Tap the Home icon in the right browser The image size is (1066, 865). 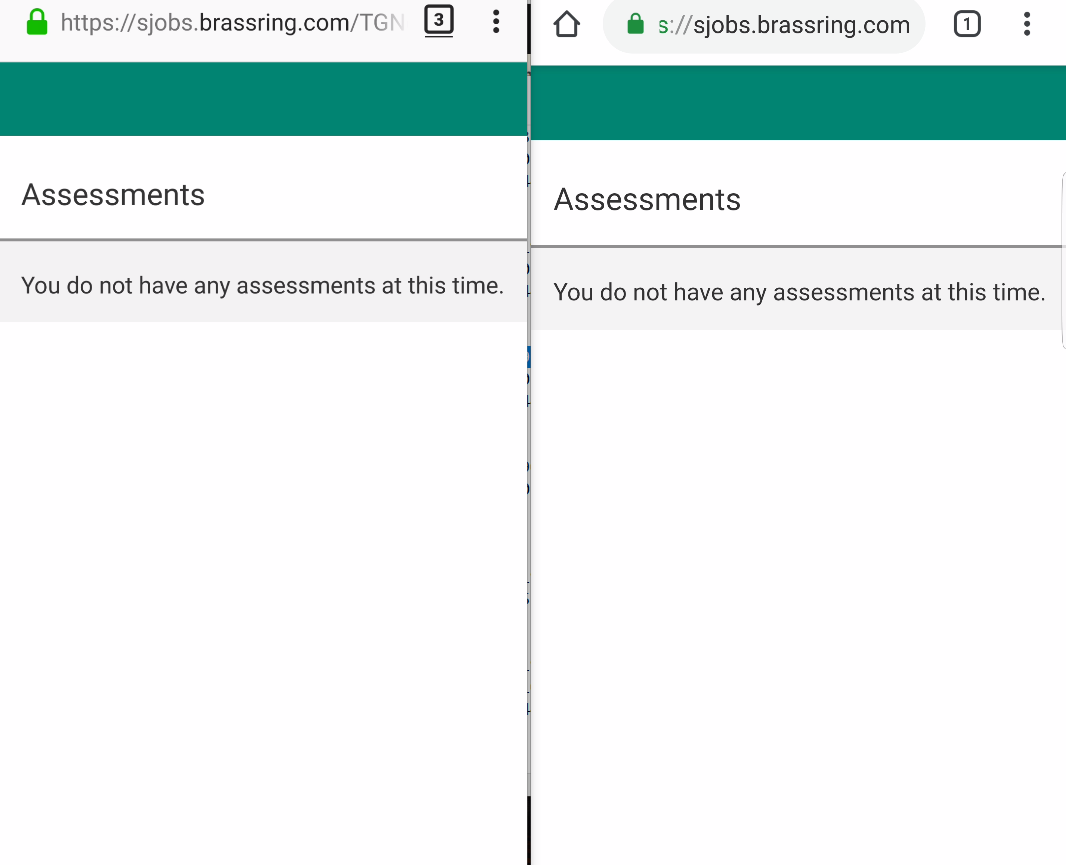[566, 24]
